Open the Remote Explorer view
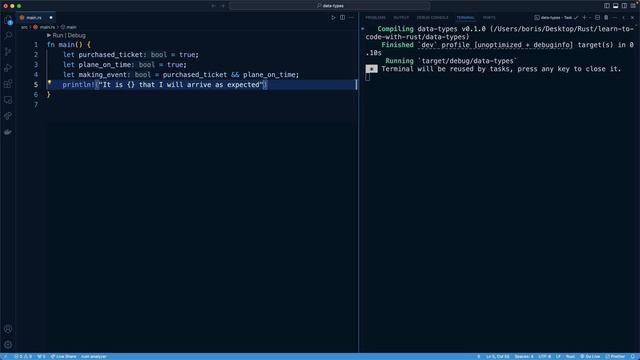This screenshot has width=640, height=360. pyautogui.click(x=8, y=100)
